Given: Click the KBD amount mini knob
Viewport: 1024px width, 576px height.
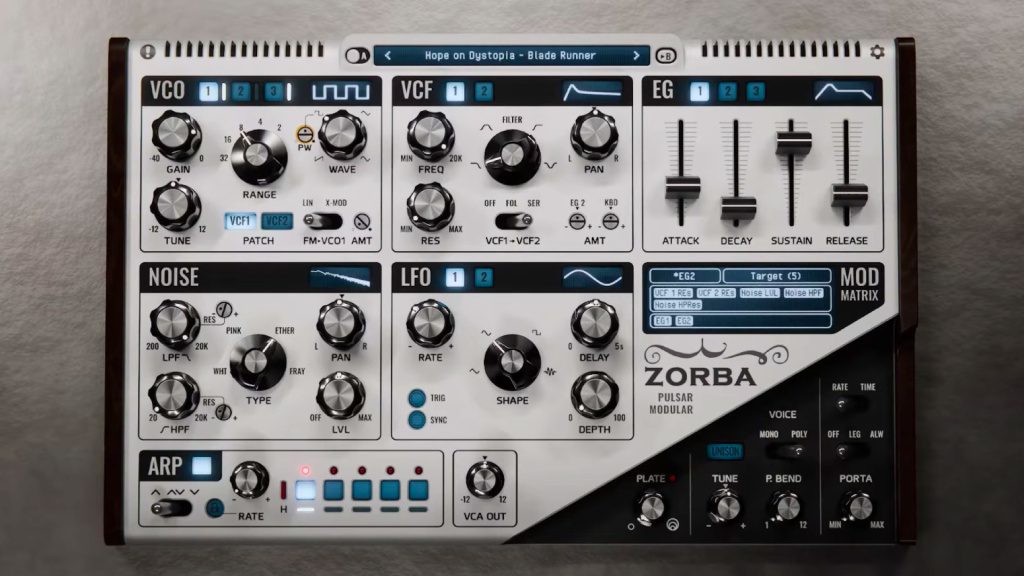Looking at the screenshot, I should [611, 222].
